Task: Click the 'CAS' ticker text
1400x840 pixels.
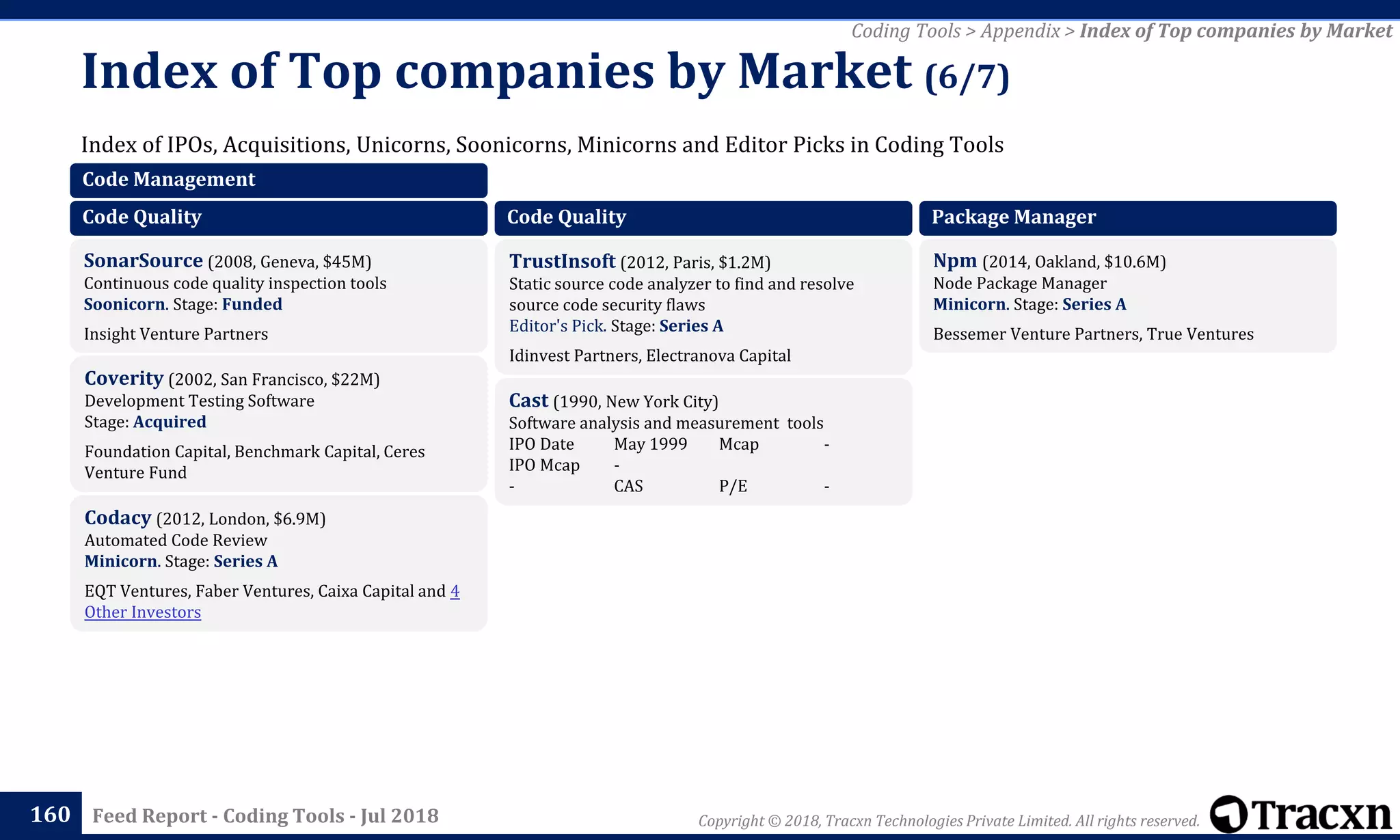Action: [628, 486]
